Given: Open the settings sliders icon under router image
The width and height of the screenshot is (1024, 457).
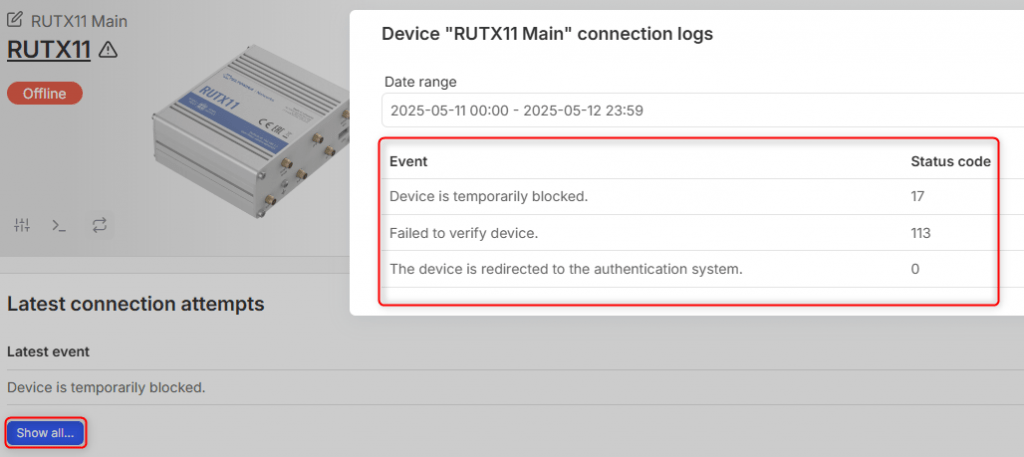Looking at the screenshot, I should (x=22, y=226).
